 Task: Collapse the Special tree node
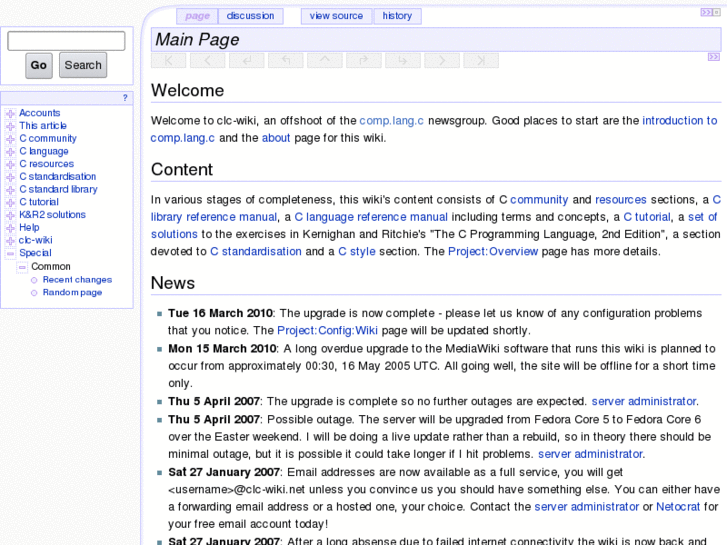click(10, 254)
